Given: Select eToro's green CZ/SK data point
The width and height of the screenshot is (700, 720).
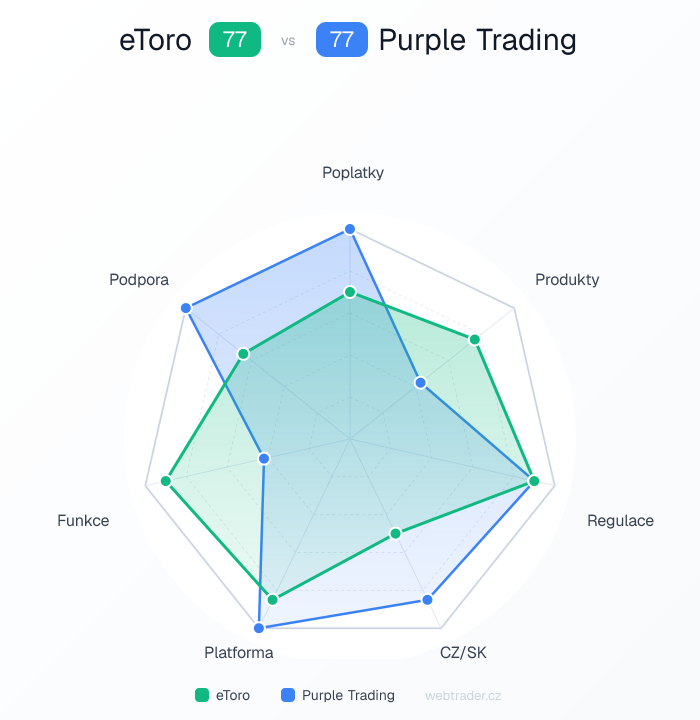Looking at the screenshot, I should click(395, 533).
